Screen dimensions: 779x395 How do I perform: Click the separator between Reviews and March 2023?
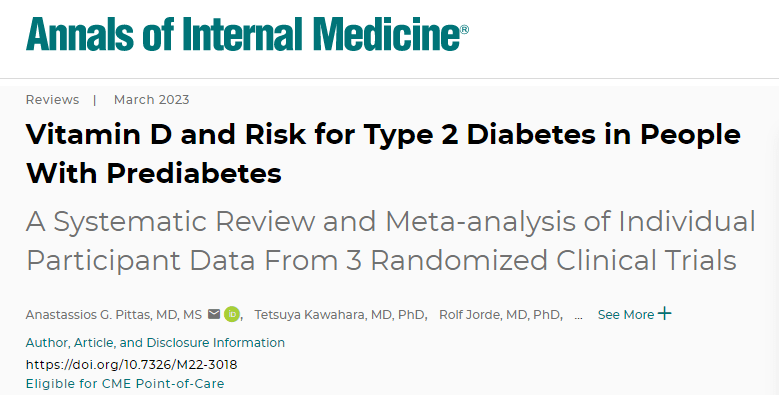(x=94, y=100)
